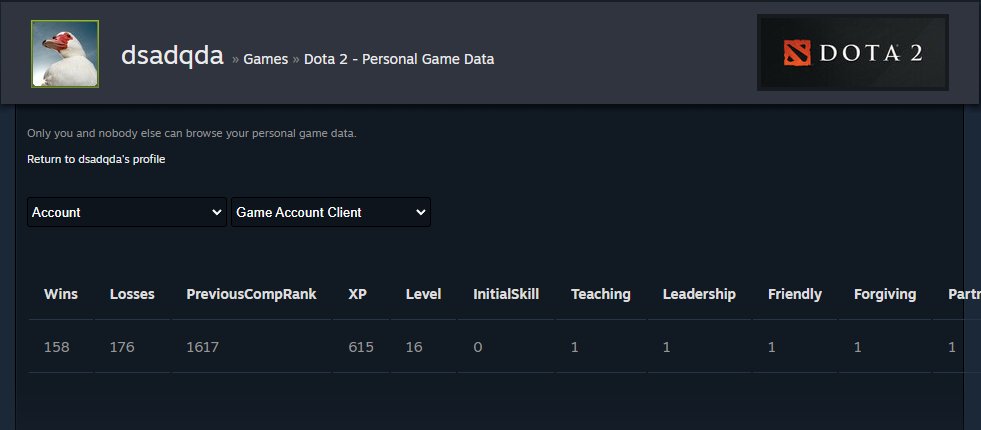Click the Teaching value 1
This screenshot has width=981, height=430.
[x=575, y=347]
